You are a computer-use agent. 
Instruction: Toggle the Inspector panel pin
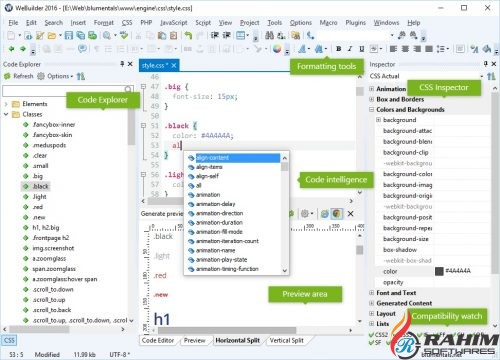tap(486, 64)
